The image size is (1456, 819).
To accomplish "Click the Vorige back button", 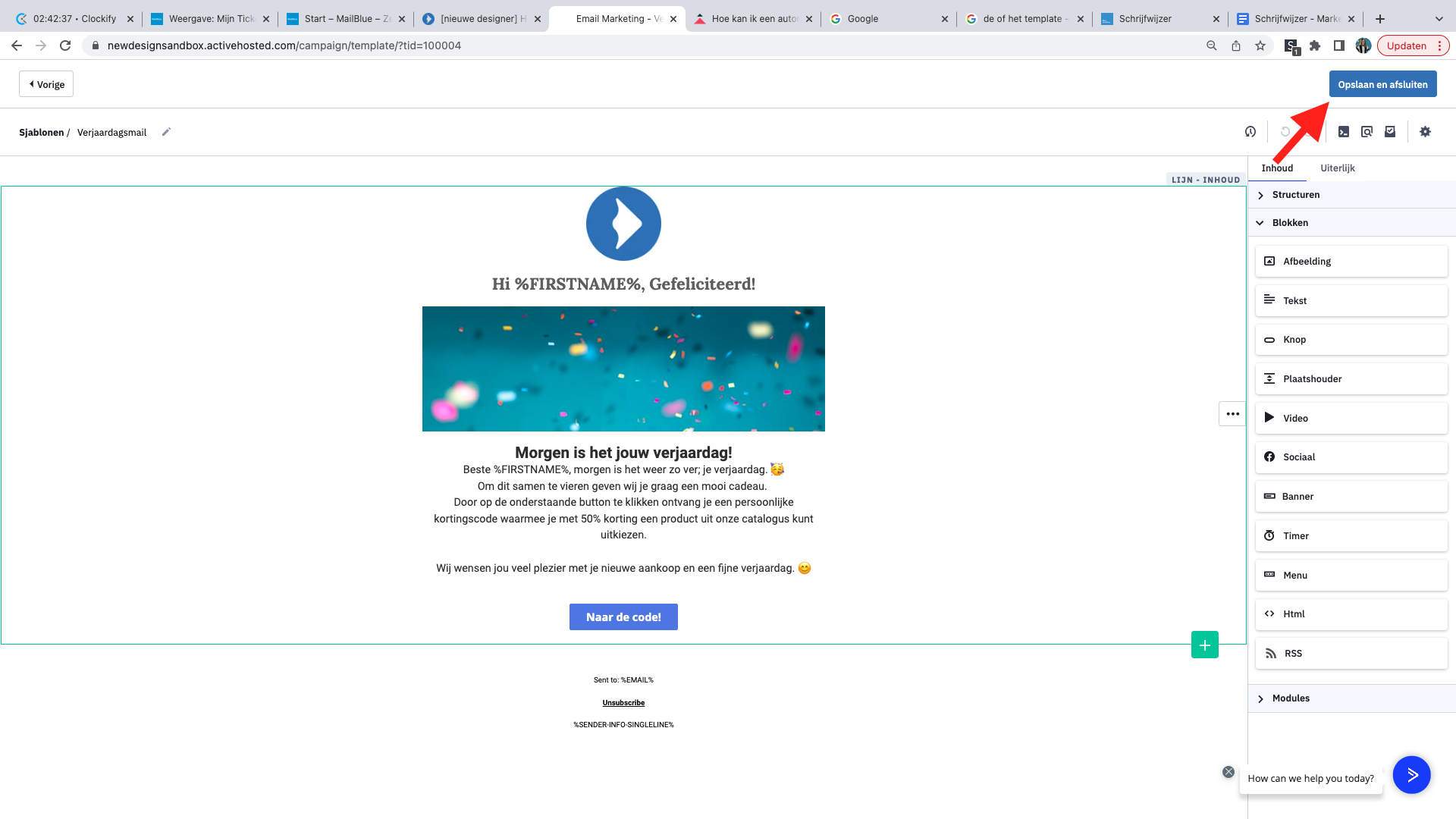I will pyautogui.click(x=46, y=84).
